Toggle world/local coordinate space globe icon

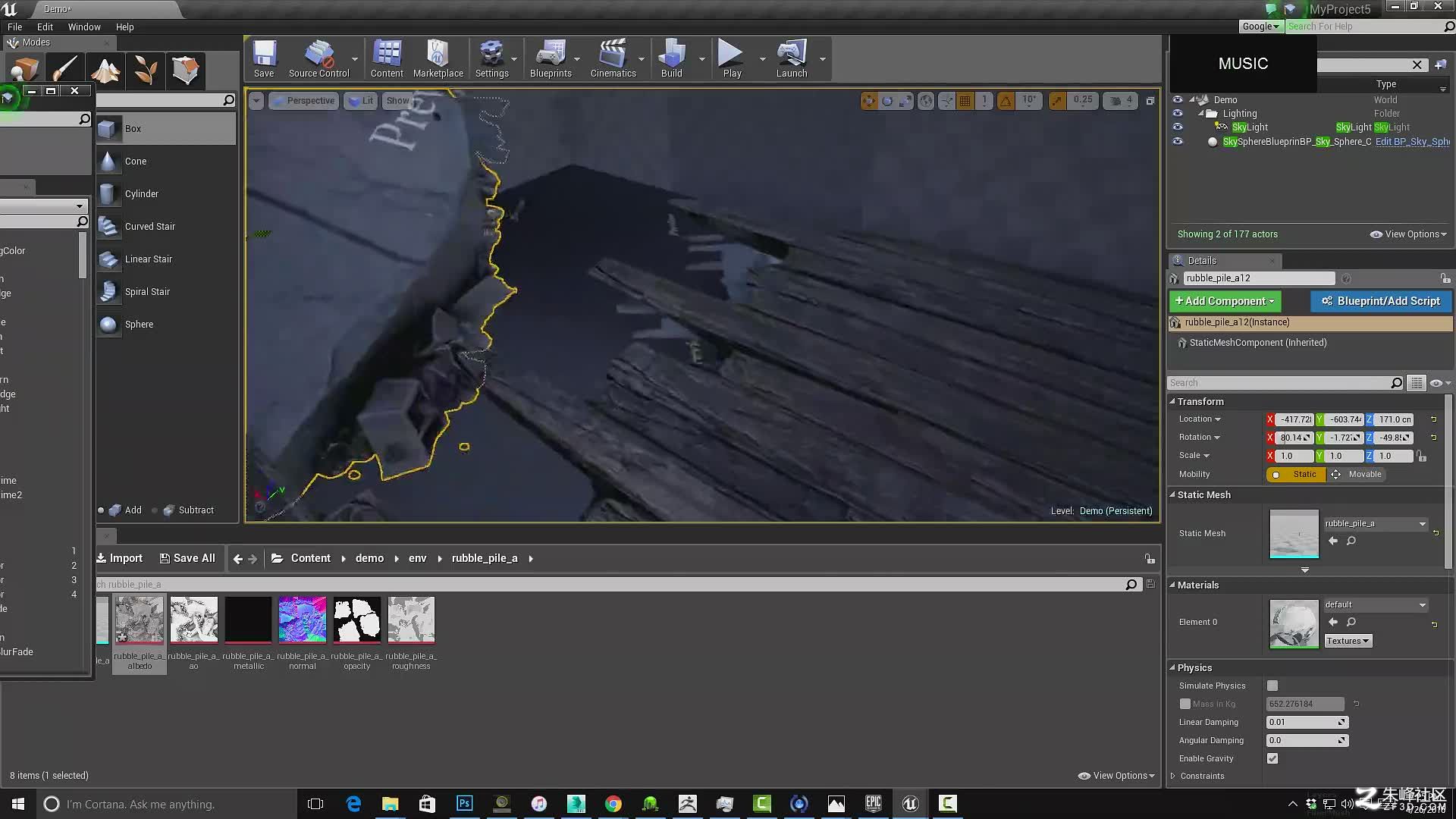pos(926,100)
